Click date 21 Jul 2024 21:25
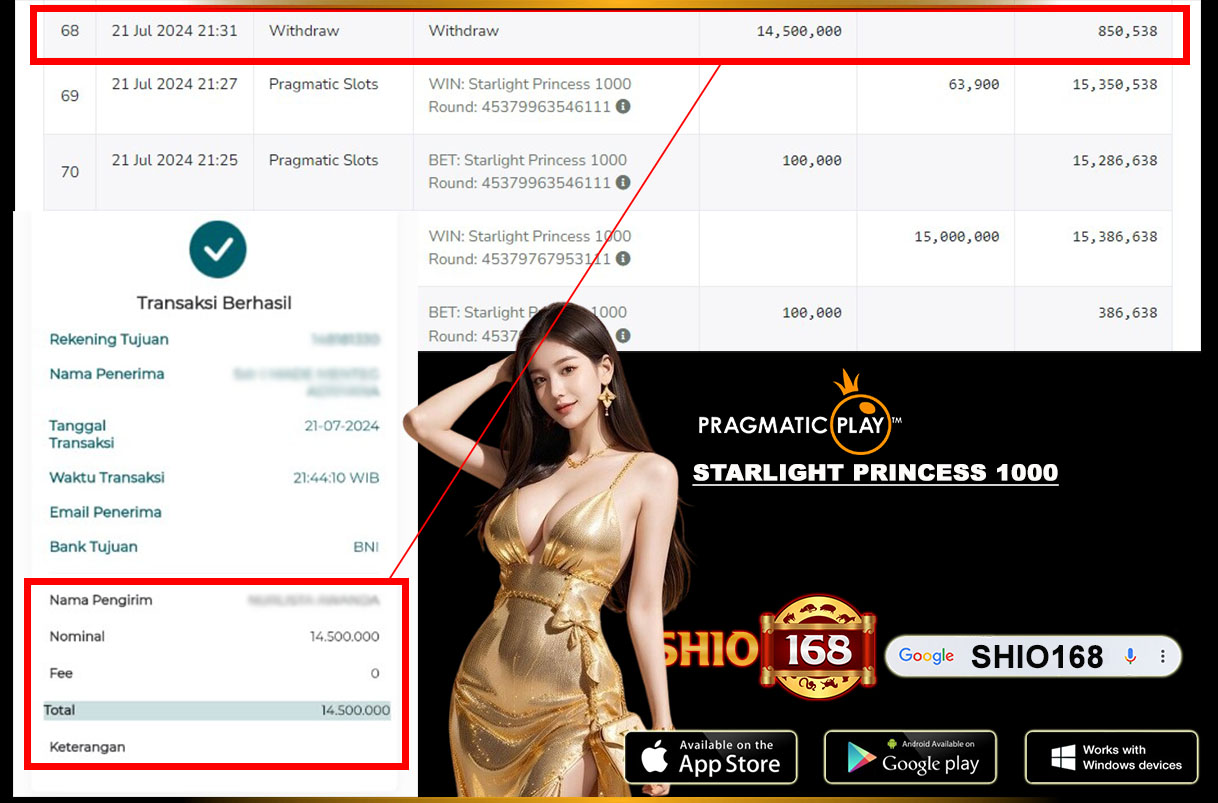The width and height of the screenshot is (1218, 803). coord(175,160)
